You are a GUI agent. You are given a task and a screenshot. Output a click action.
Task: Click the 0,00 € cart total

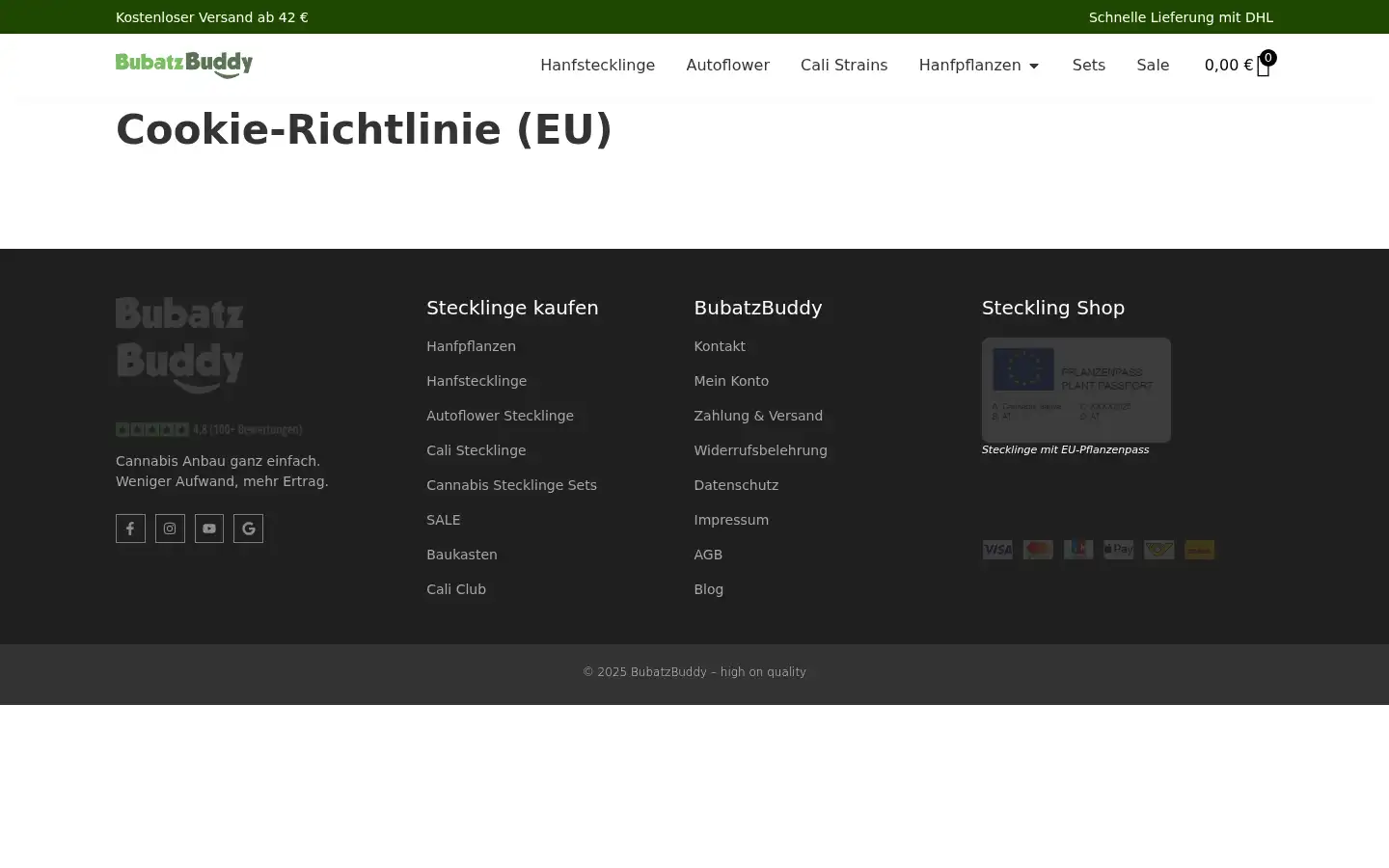(x=1228, y=65)
